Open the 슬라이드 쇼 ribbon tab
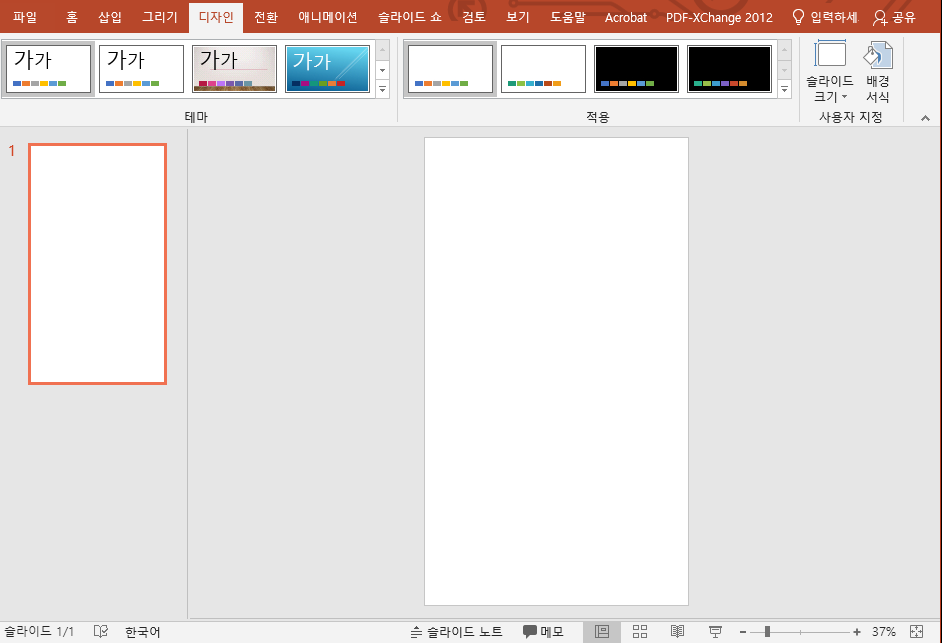 [x=410, y=17]
